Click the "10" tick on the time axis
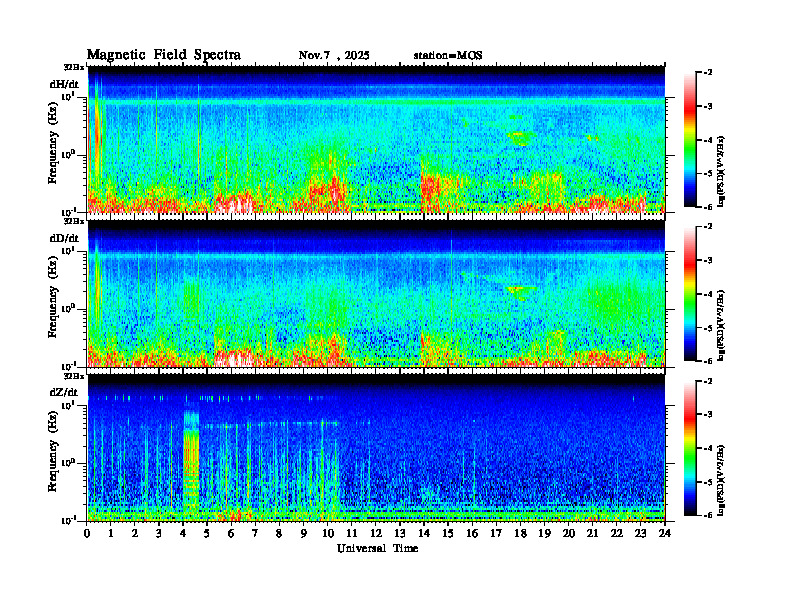The image size is (792, 612). pyautogui.click(x=327, y=533)
